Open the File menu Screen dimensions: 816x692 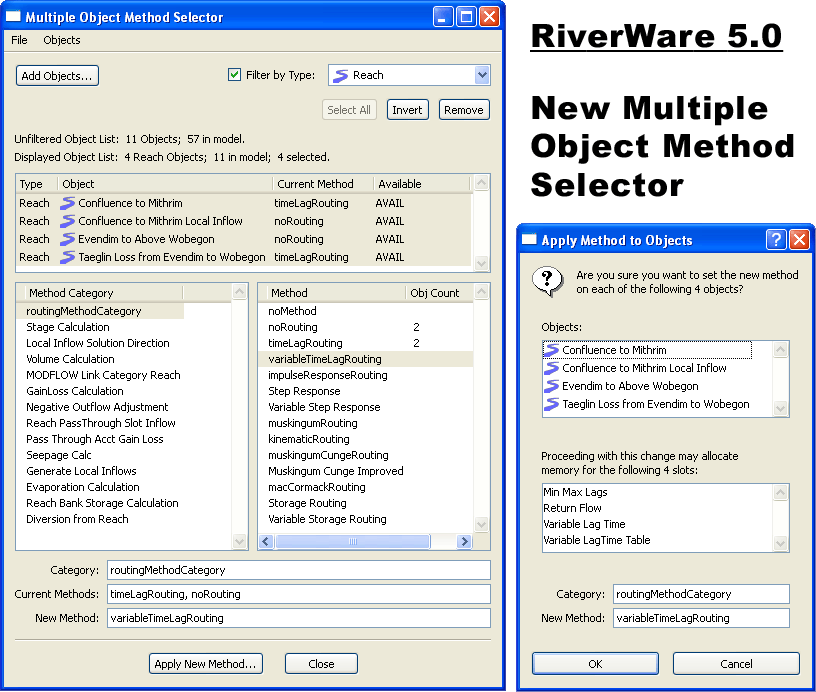tap(19, 40)
